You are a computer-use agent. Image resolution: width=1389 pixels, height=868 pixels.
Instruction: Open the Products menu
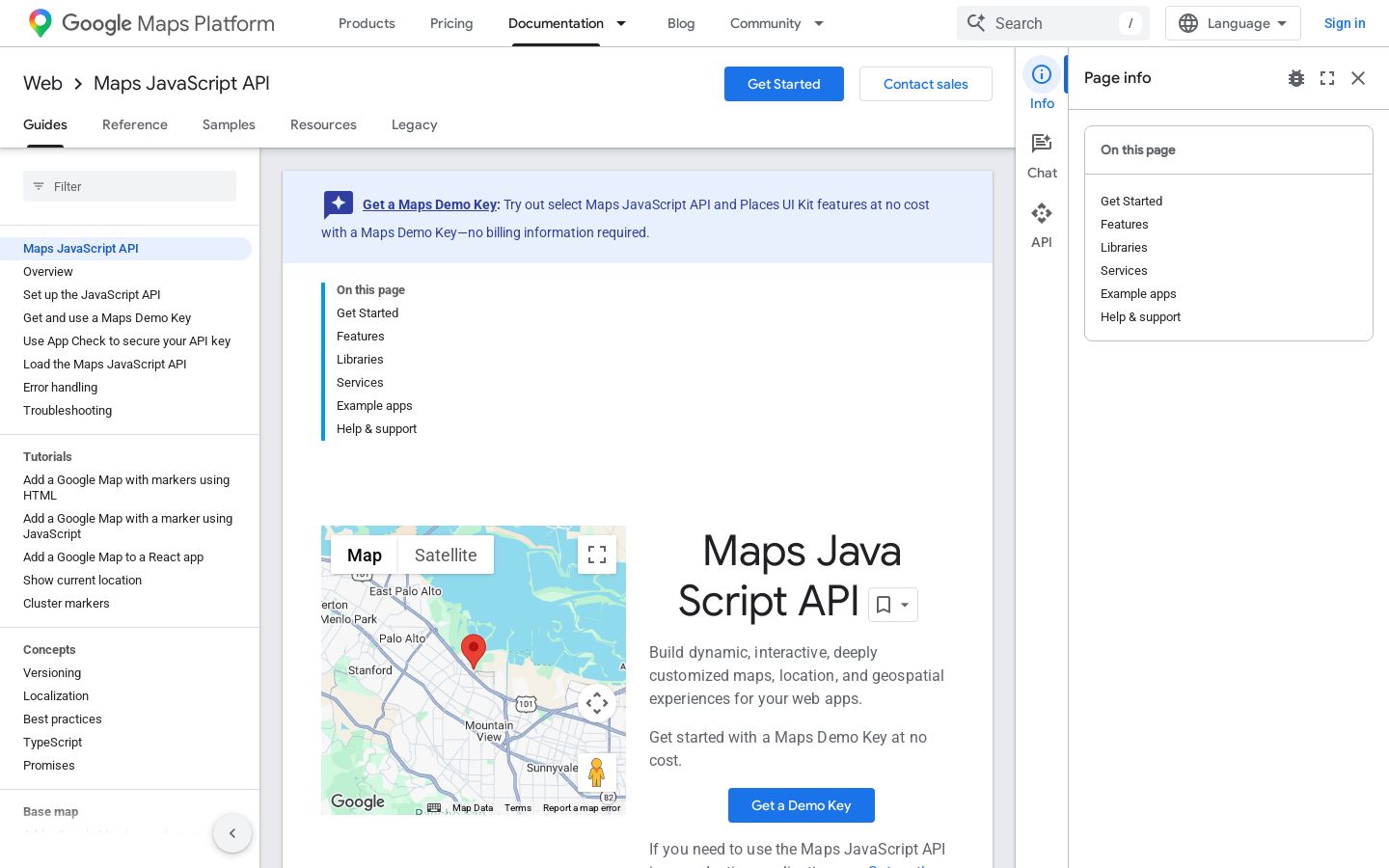[x=367, y=23]
